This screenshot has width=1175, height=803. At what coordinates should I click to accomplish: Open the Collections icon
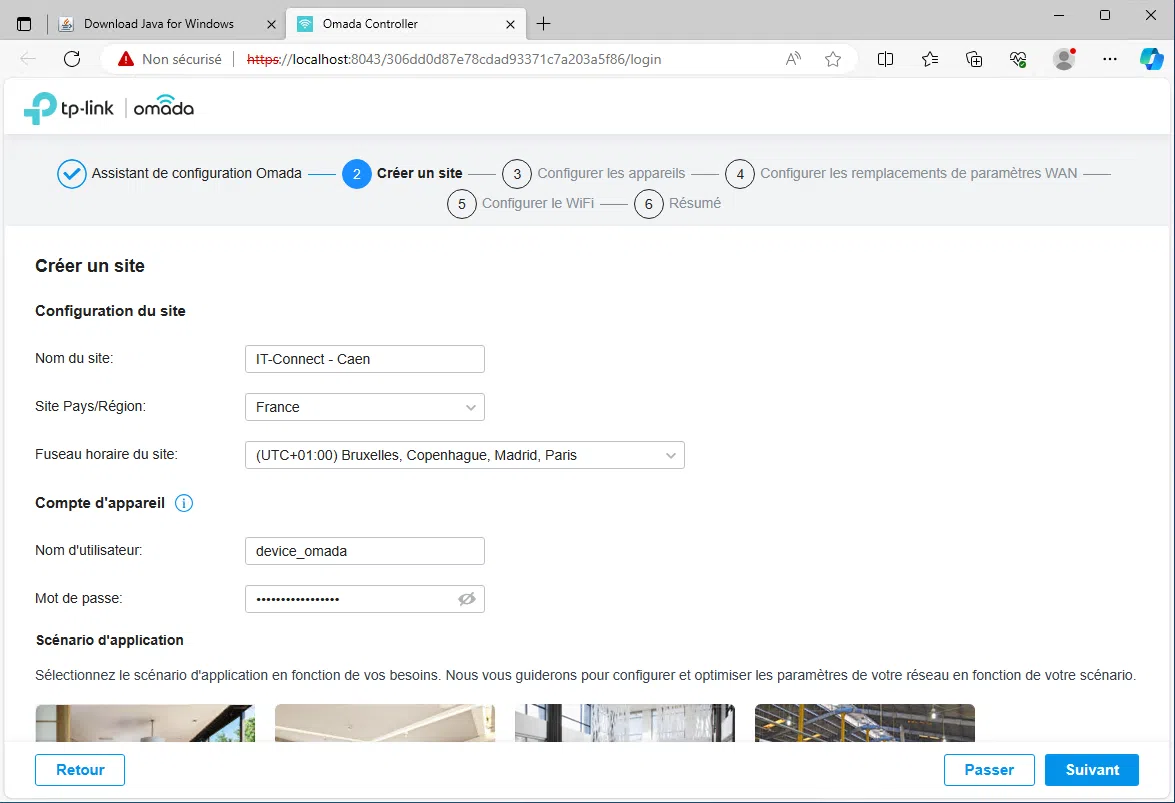974,59
